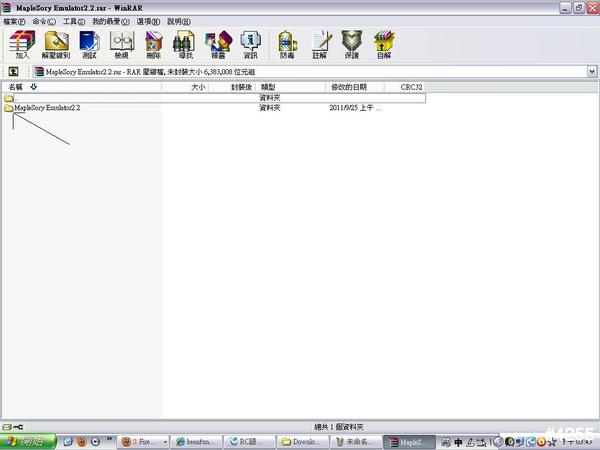Click the 檢視 (View) file icon
The image size is (600, 450).
[122, 44]
